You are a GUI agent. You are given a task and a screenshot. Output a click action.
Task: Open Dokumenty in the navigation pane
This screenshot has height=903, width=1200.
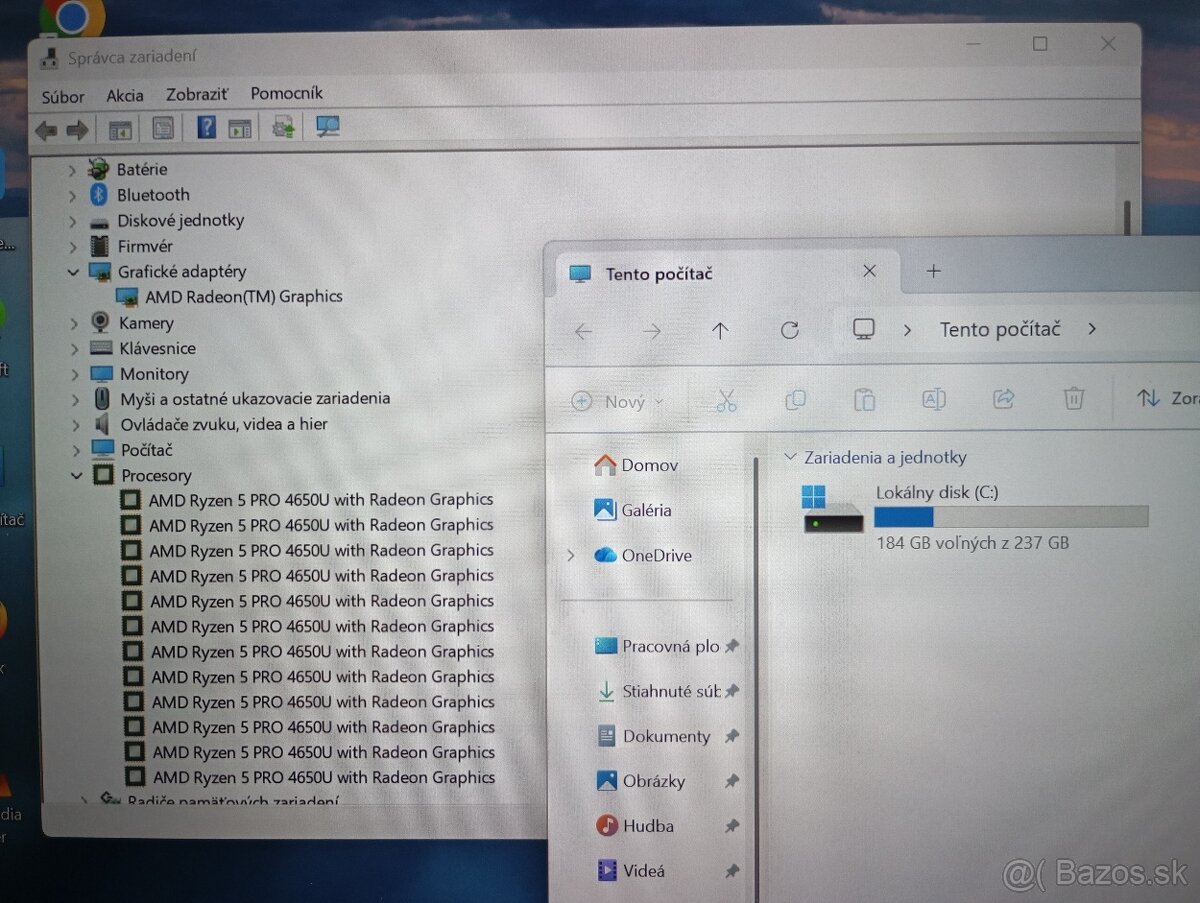(x=654, y=736)
